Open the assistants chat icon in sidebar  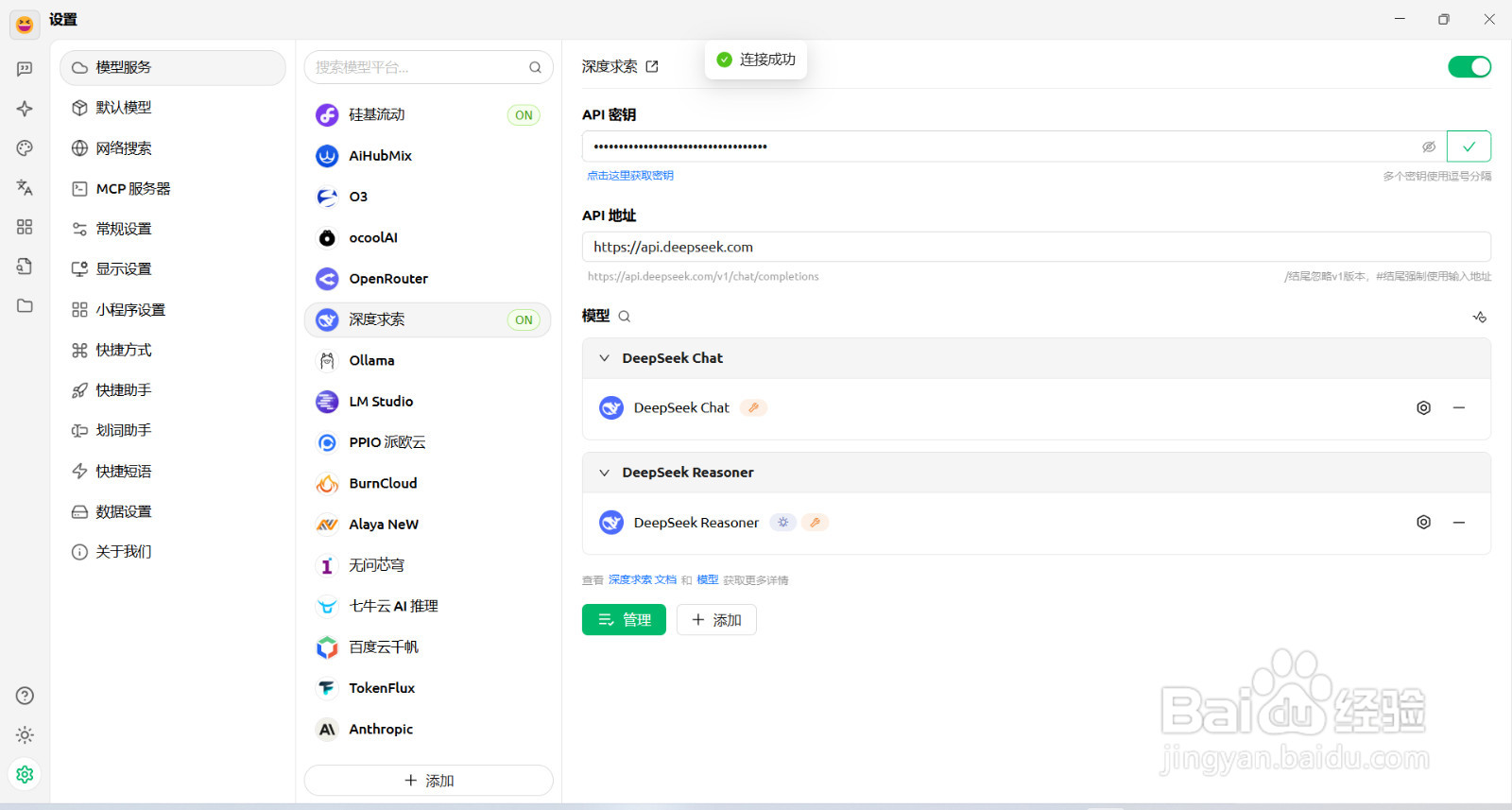click(25, 69)
